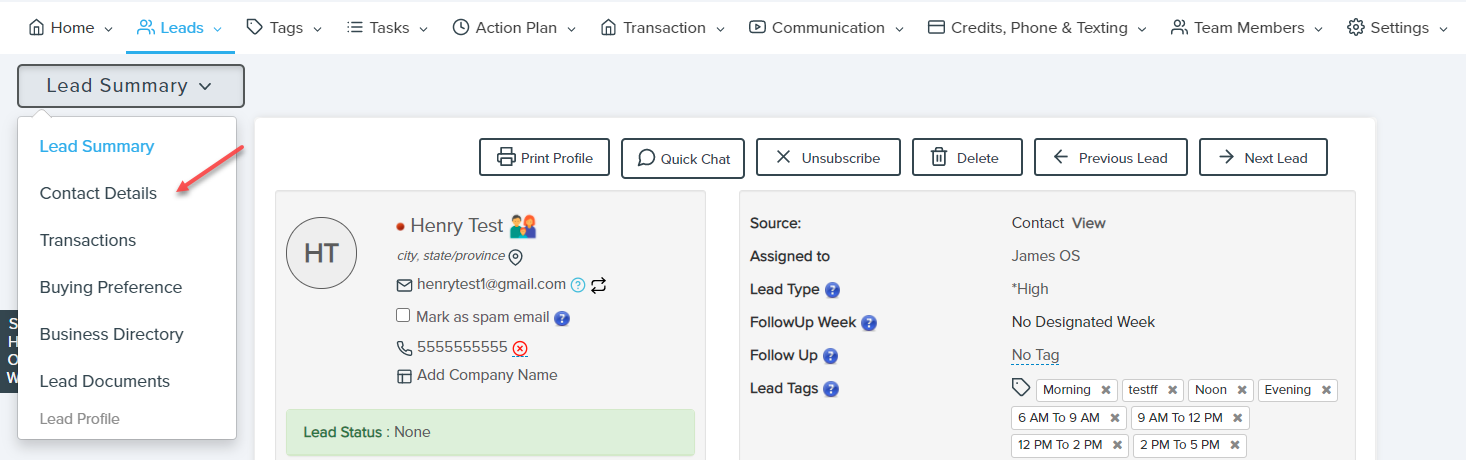Click the tag icon in Lead Tags row
This screenshot has height=460, width=1466.
coord(1020,388)
